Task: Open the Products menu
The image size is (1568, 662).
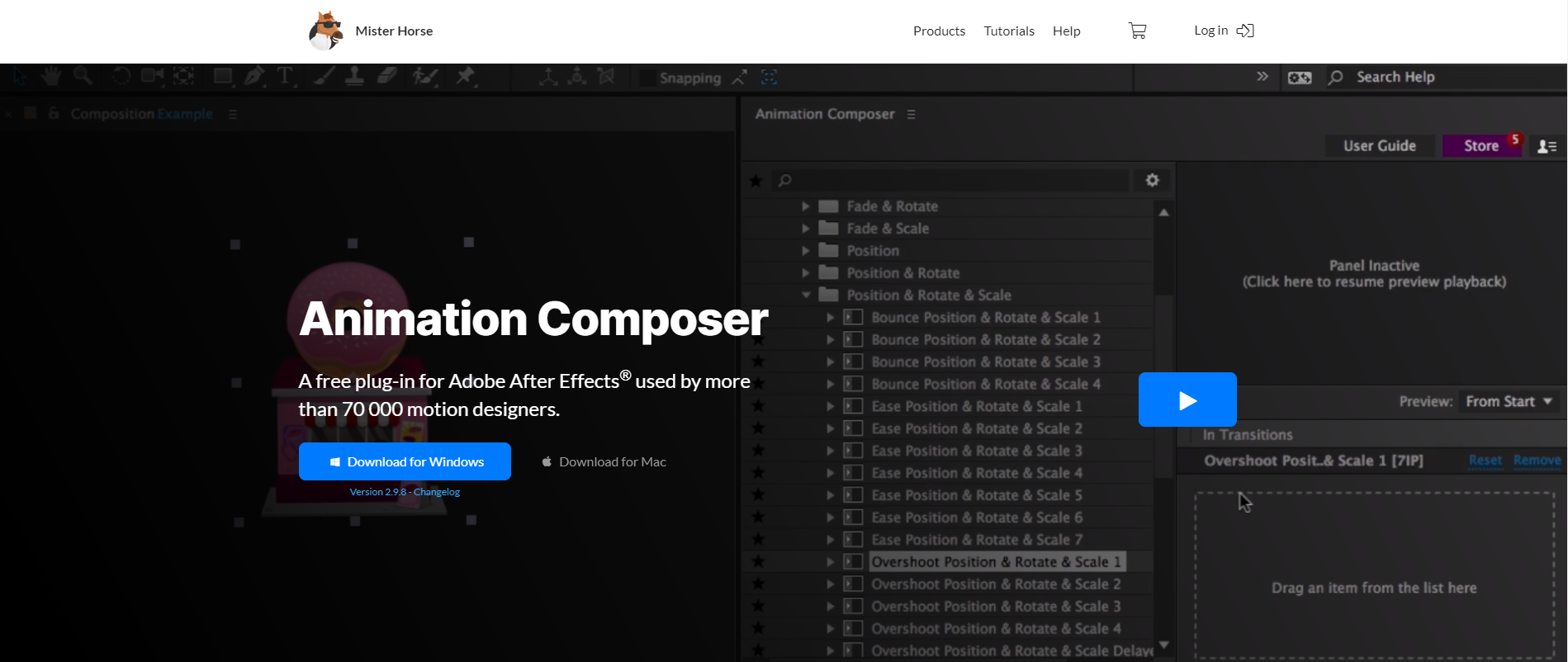Action: point(939,31)
